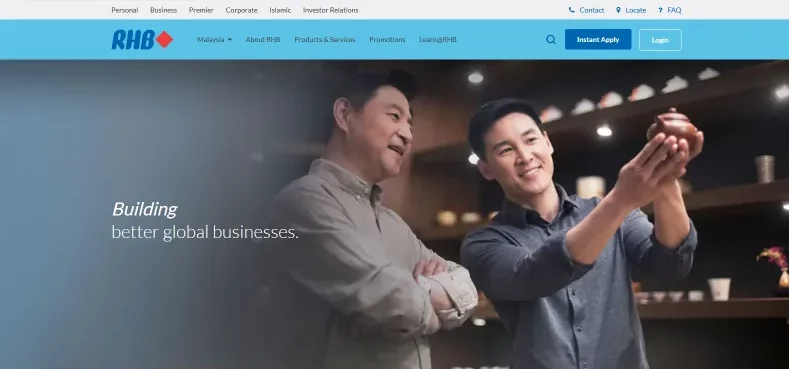Image resolution: width=789 pixels, height=369 pixels.
Task: Expand the Malaysia country dropdown
Action: pyautogui.click(x=214, y=40)
